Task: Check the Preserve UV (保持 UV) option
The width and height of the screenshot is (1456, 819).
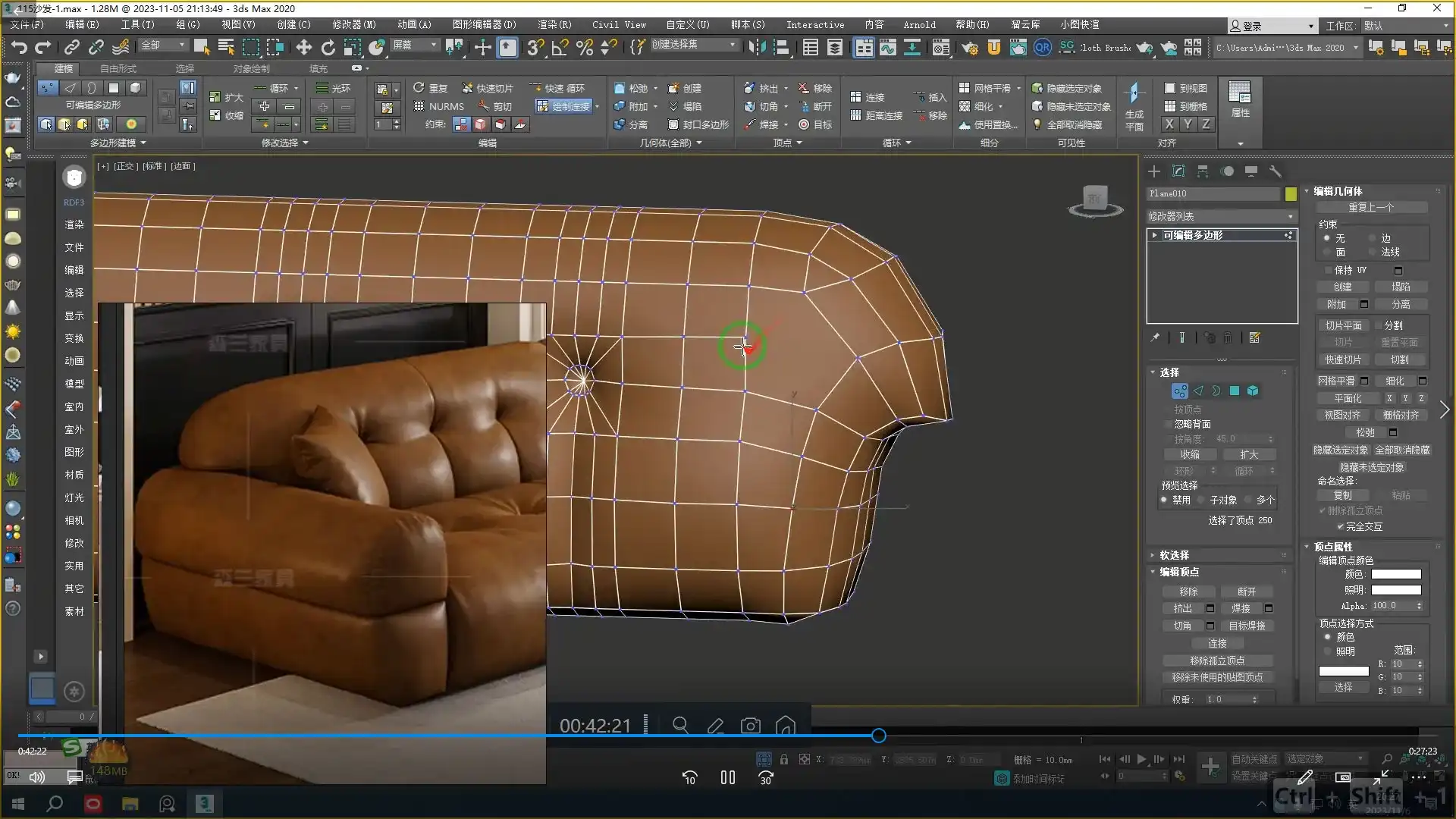Action: pos(1327,271)
